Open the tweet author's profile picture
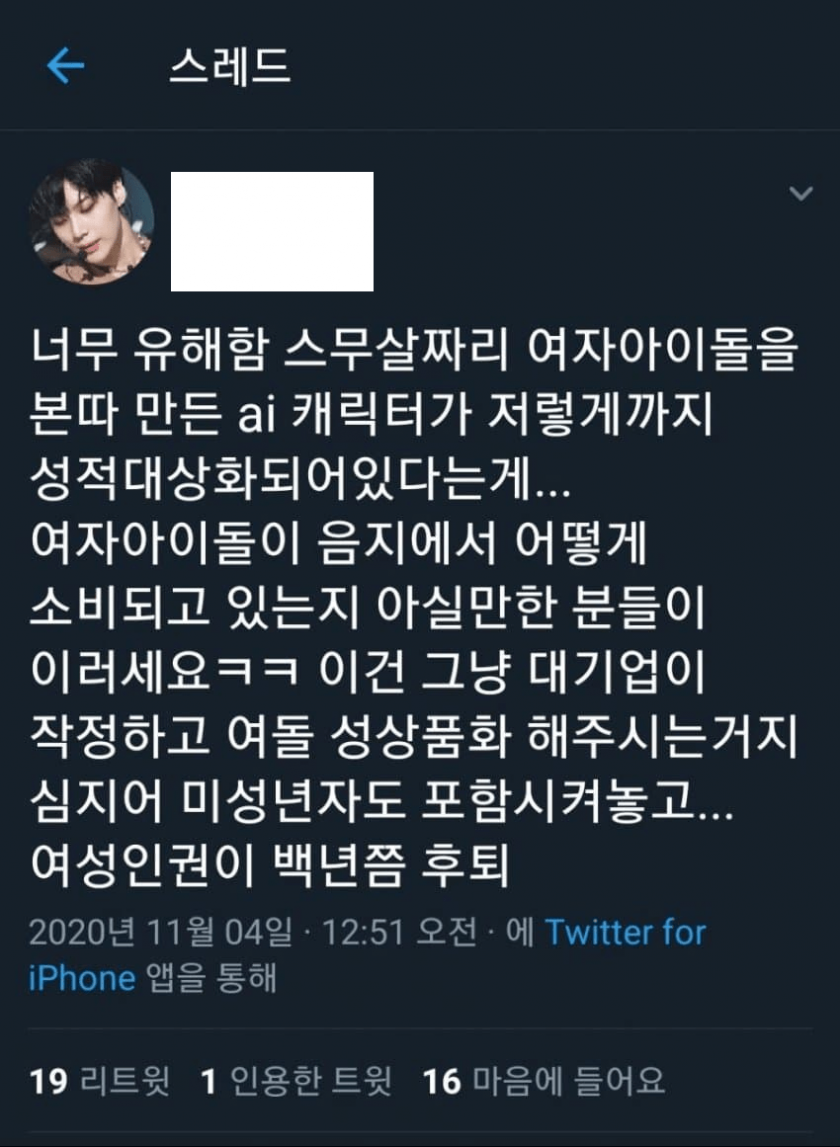The image size is (840, 1147). pos(91,222)
